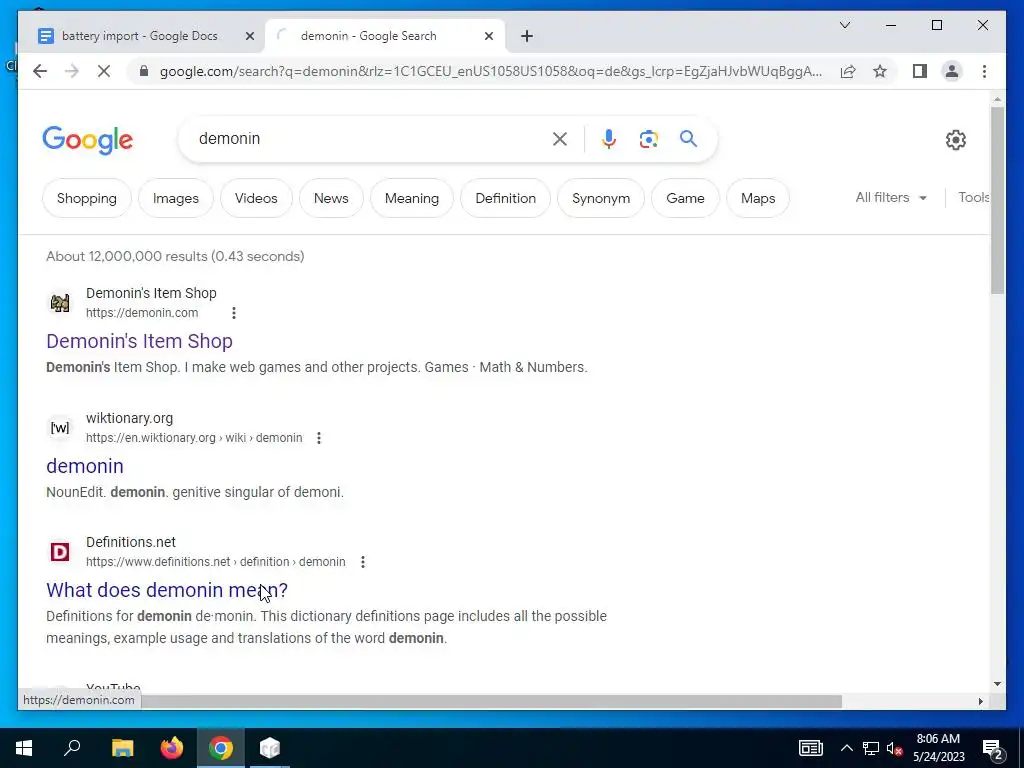Open the wiktionary demonin result link
This screenshot has width=1024, height=768.
pos(85,466)
